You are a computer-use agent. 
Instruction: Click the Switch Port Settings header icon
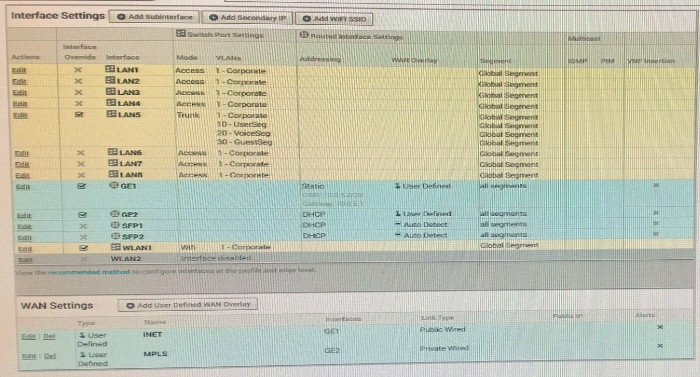[181, 34]
